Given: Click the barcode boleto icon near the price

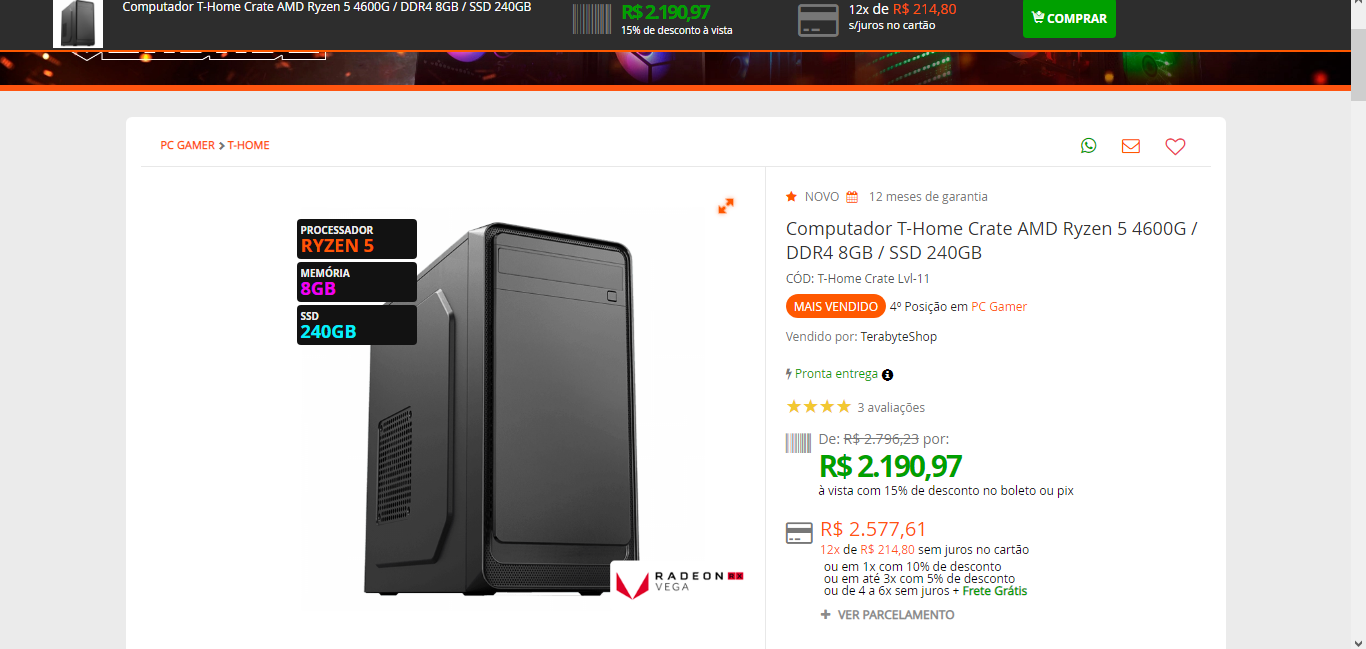Looking at the screenshot, I should 798,443.
